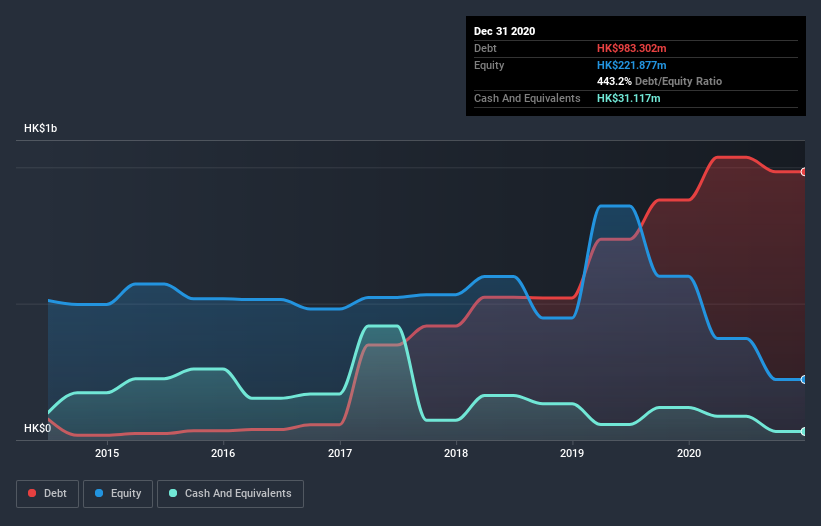Click the 2018 x-axis label
This screenshot has width=821, height=526.
pos(456,453)
